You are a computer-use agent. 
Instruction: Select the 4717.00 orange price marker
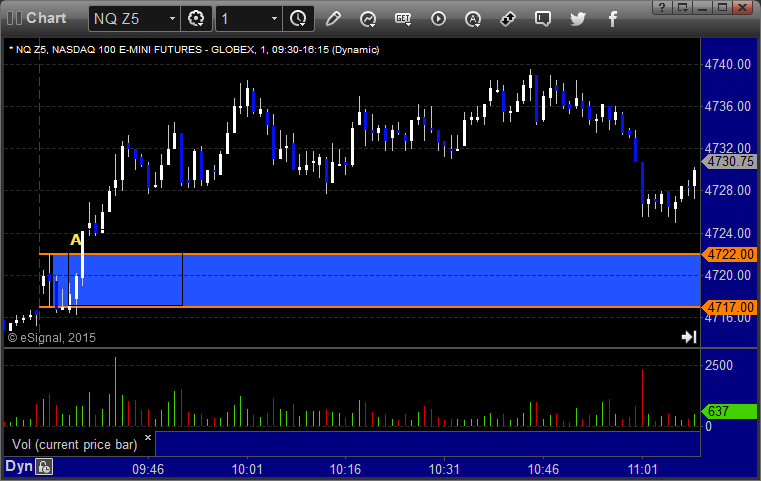point(729,307)
